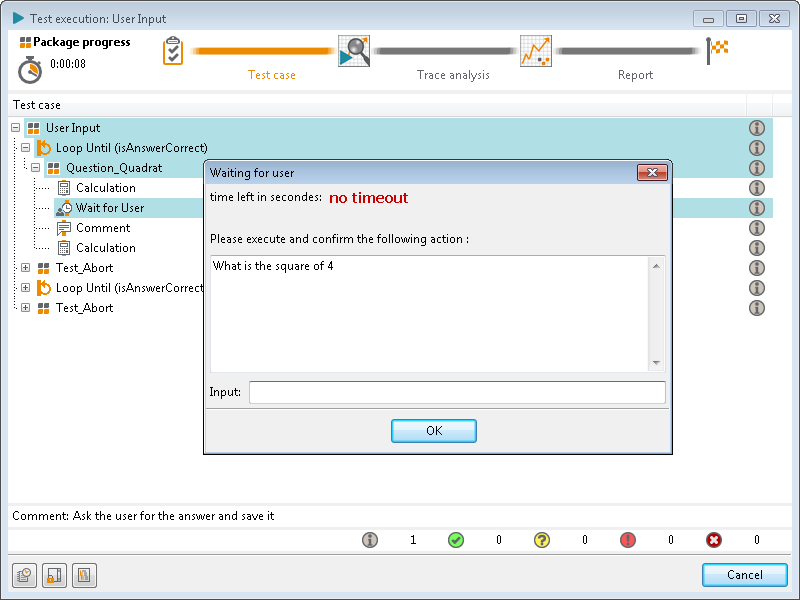
Task: Expand the collapsed Loop Until node
Action: point(26,287)
